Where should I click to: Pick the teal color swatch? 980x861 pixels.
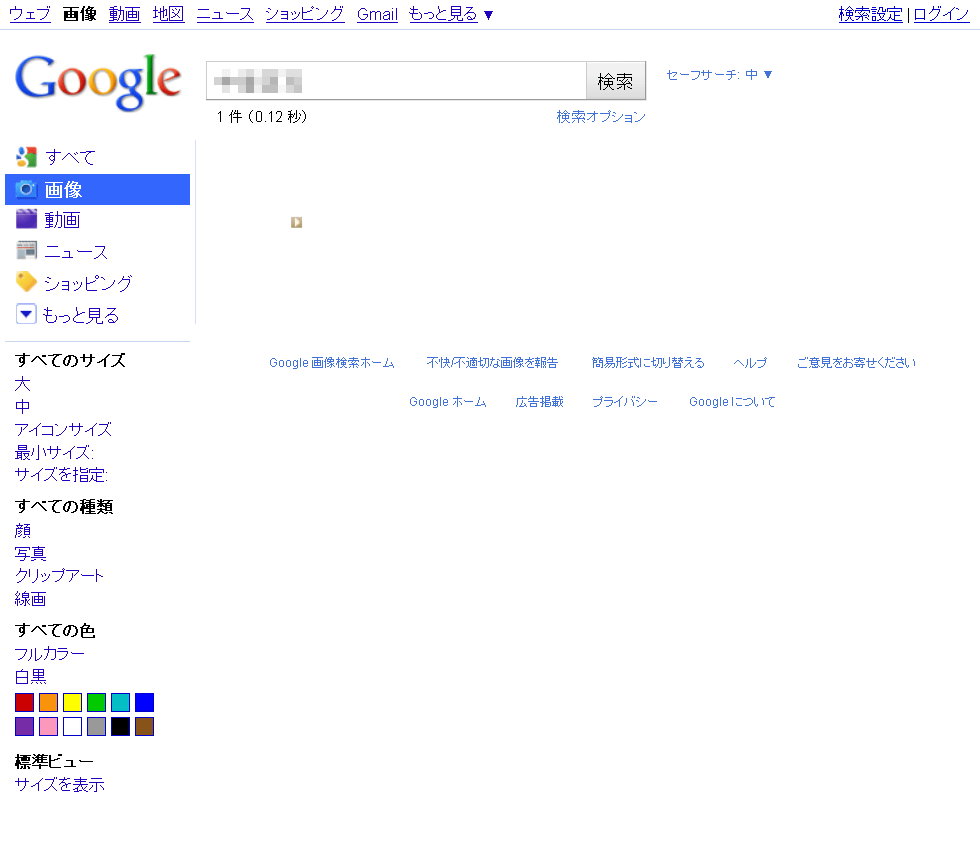coord(121,702)
